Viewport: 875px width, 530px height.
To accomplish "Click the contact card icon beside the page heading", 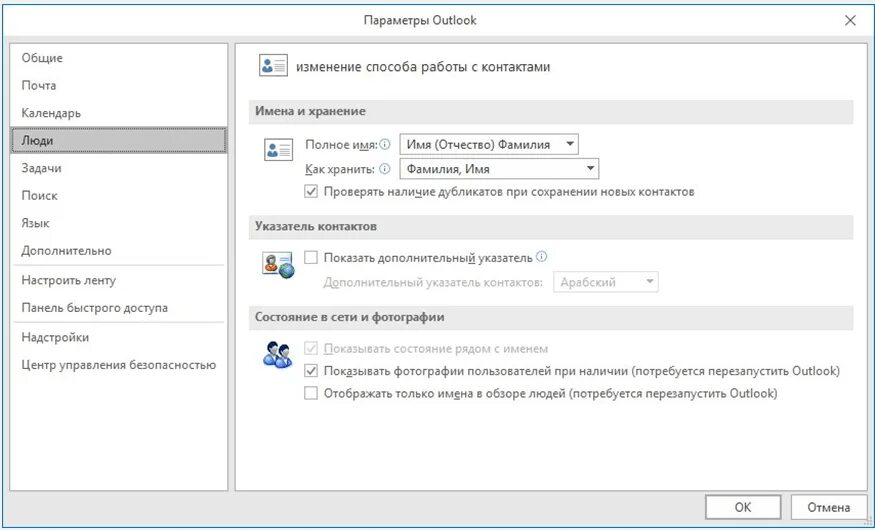I will (x=273, y=66).
